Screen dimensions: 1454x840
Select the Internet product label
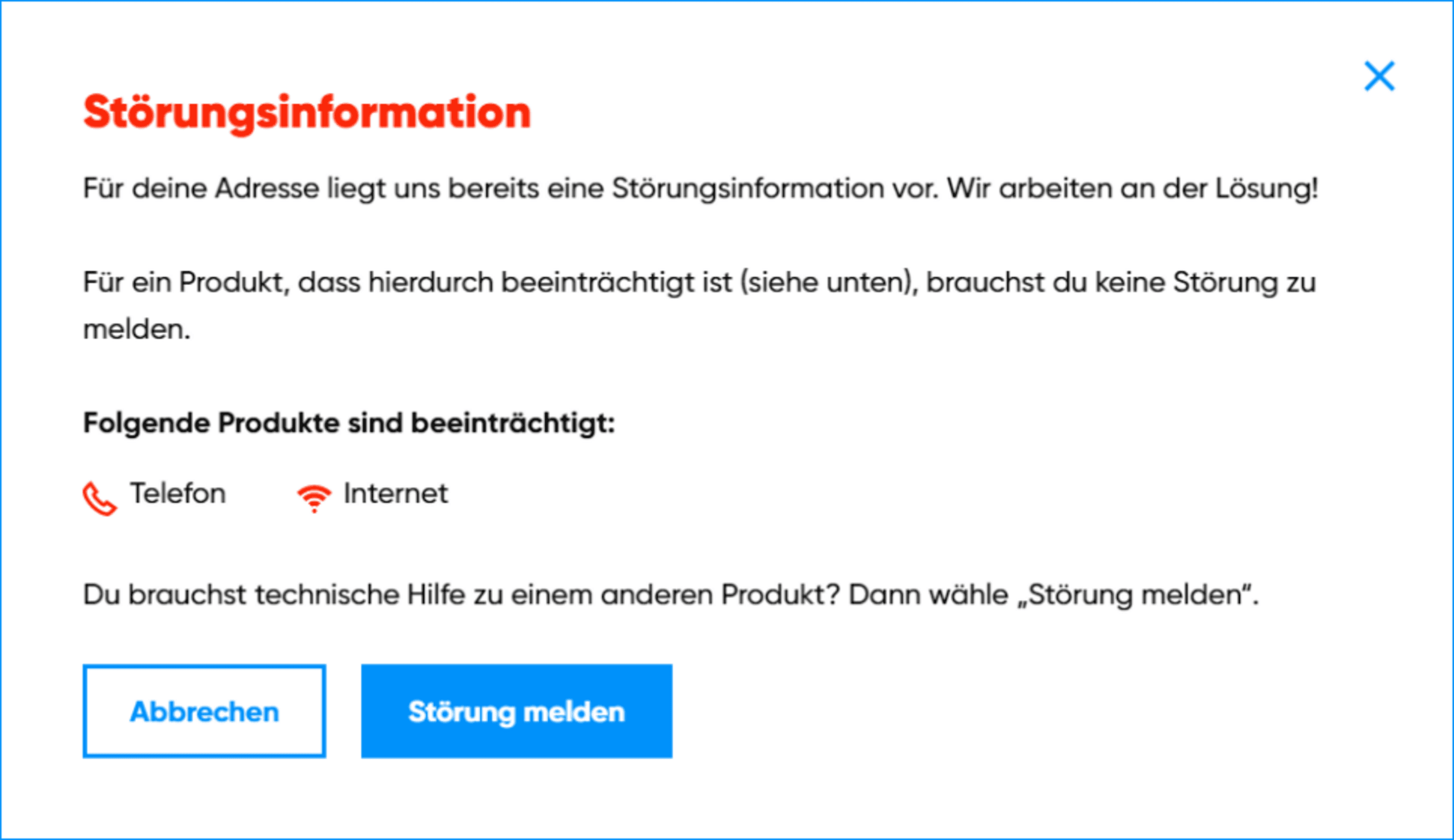pos(396,494)
